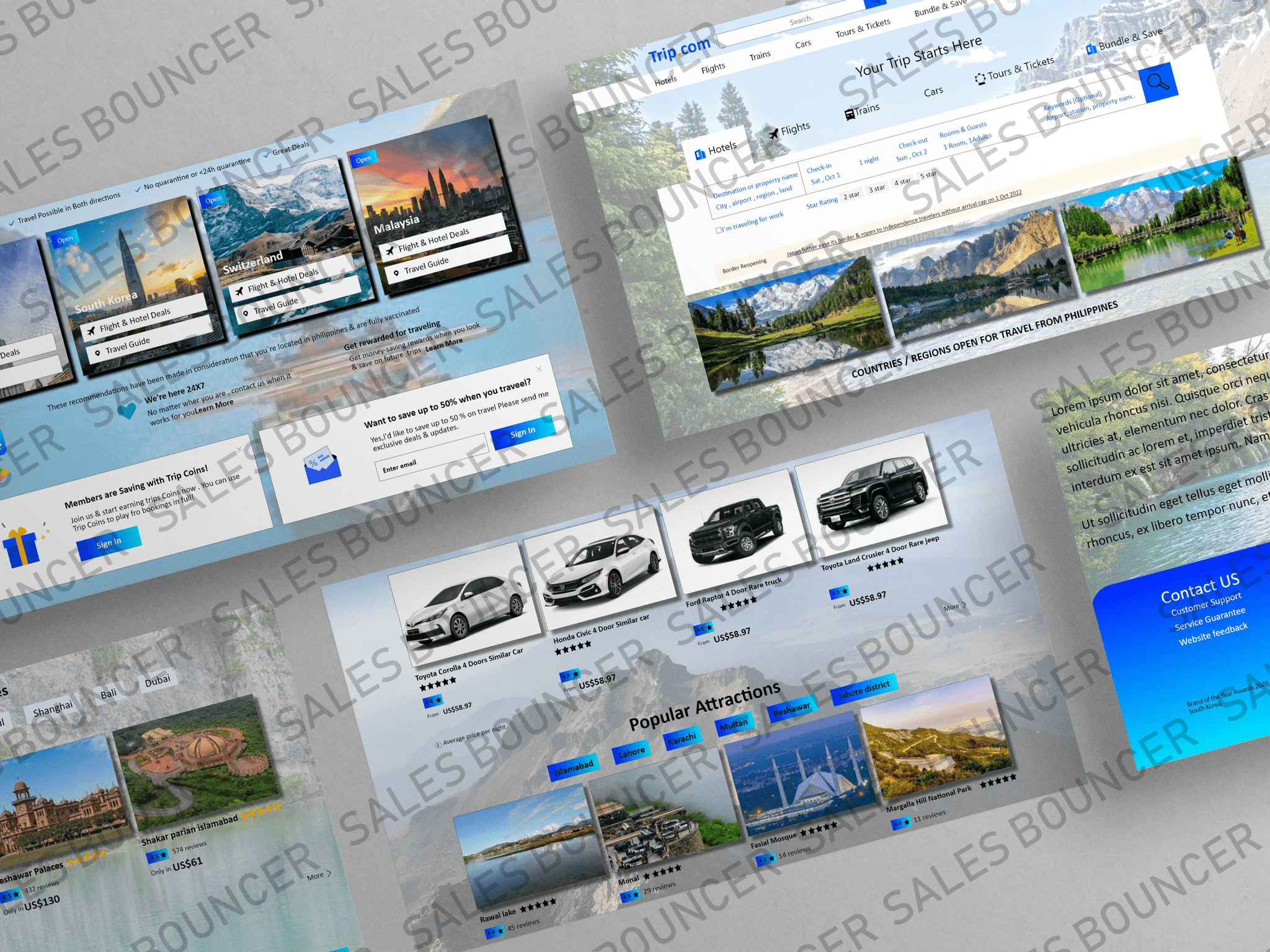Expand Rooms & Guests selector
The height and width of the screenshot is (952, 1270).
964,136
